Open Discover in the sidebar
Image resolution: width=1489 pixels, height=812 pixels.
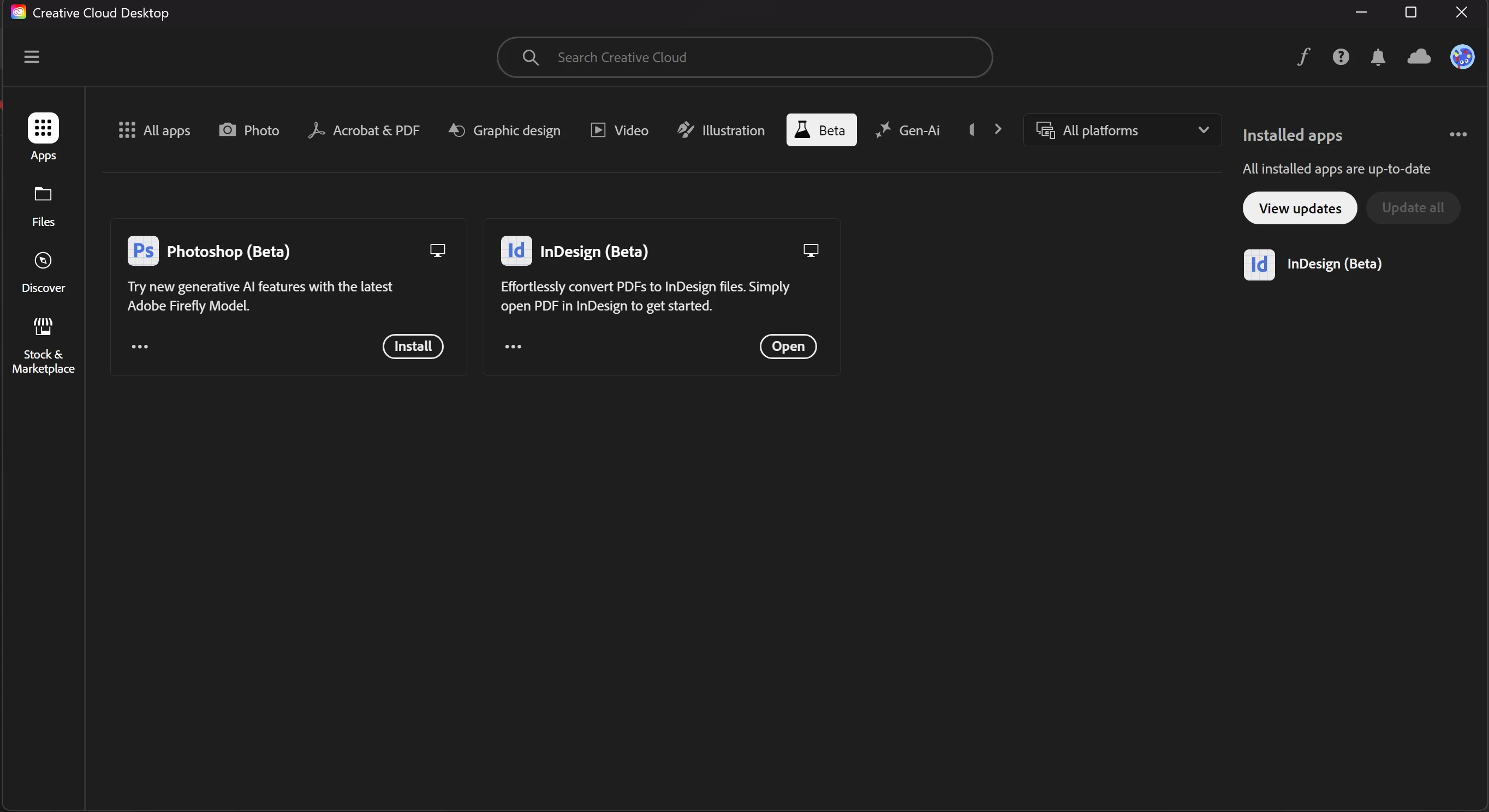[43, 272]
